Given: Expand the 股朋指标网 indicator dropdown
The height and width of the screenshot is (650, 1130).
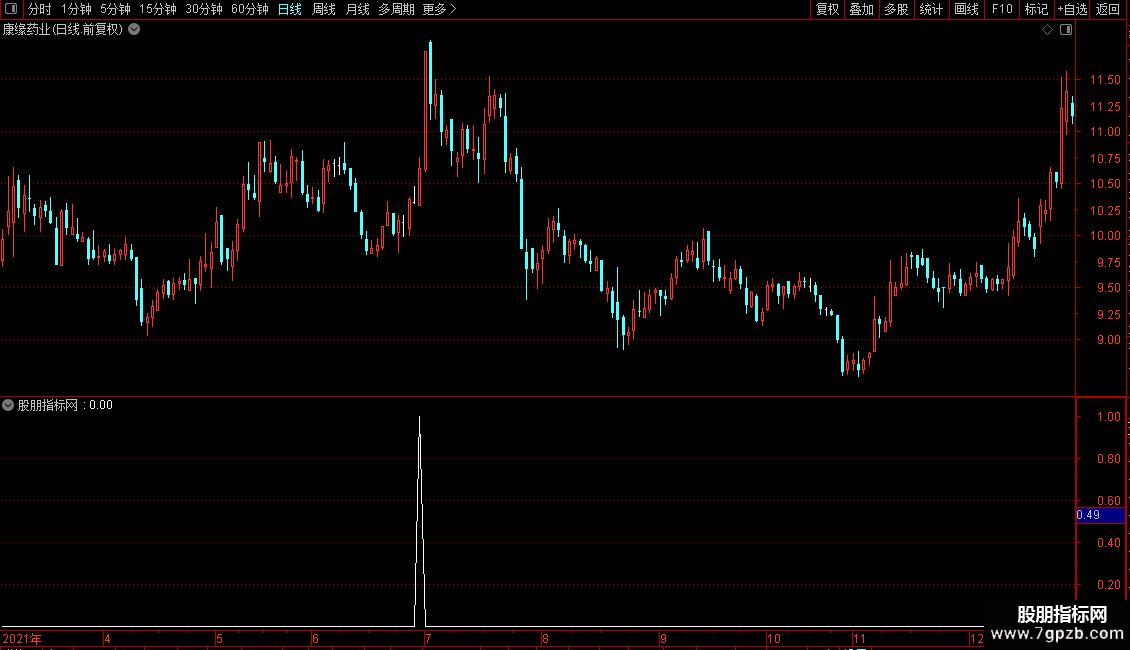Looking at the screenshot, I should click(8, 405).
